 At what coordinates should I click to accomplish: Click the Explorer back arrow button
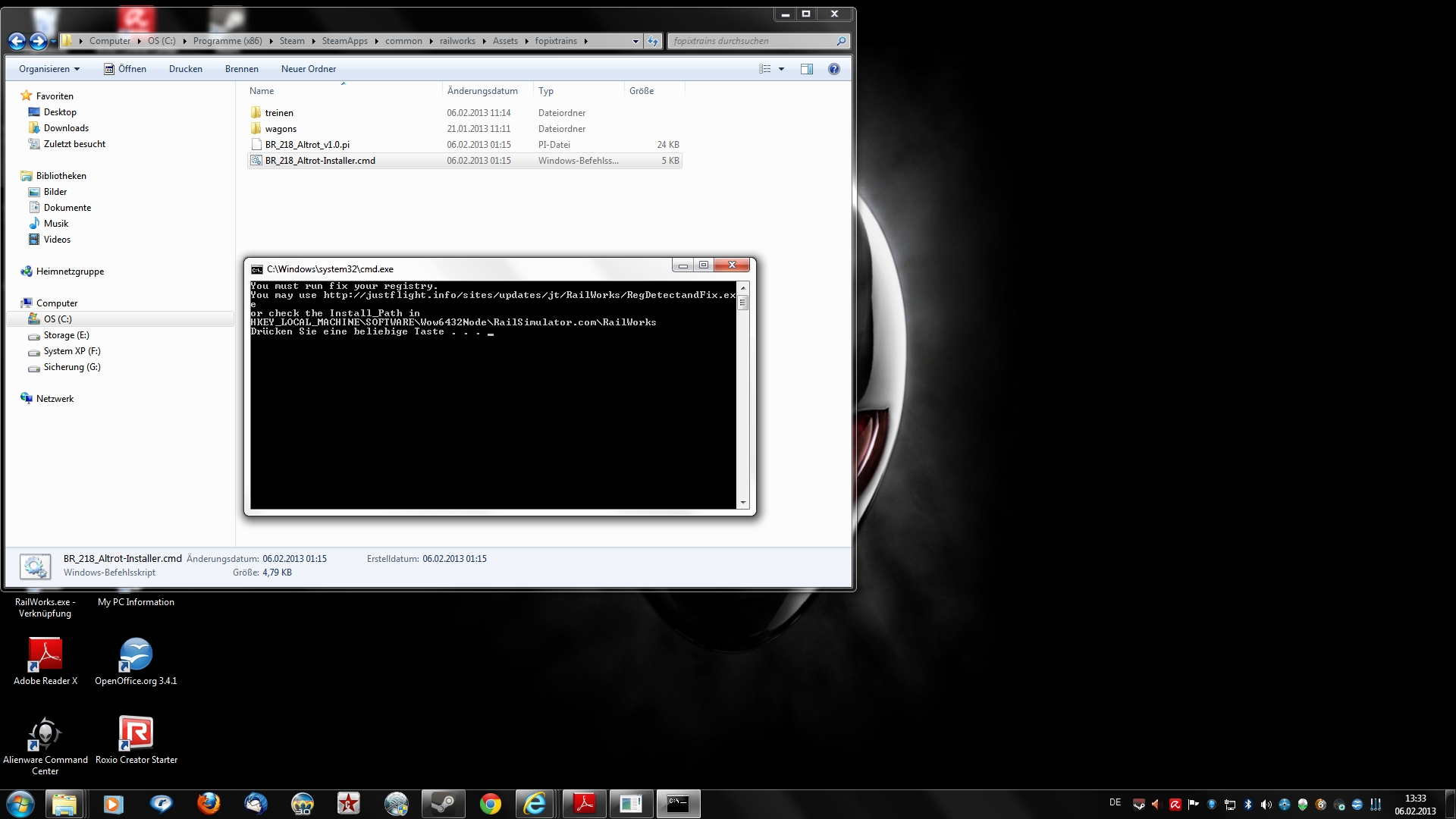coord(17,42)
